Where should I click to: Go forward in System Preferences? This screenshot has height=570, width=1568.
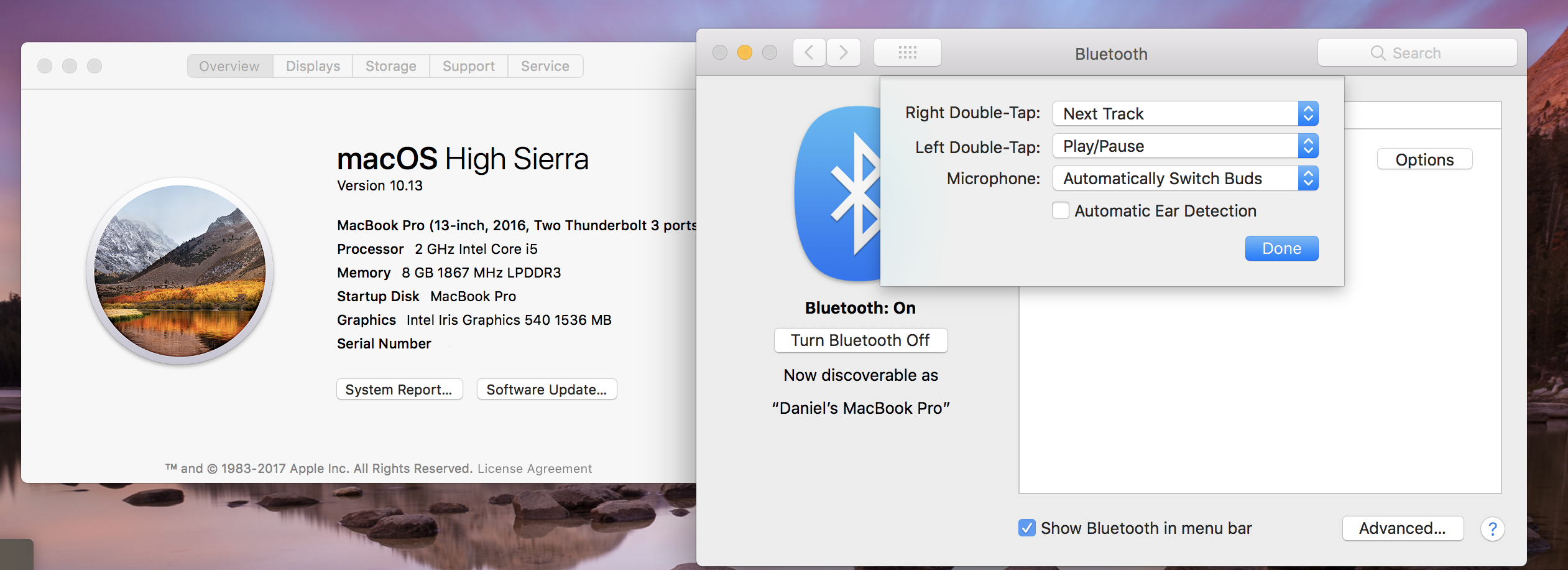point(844,53)
